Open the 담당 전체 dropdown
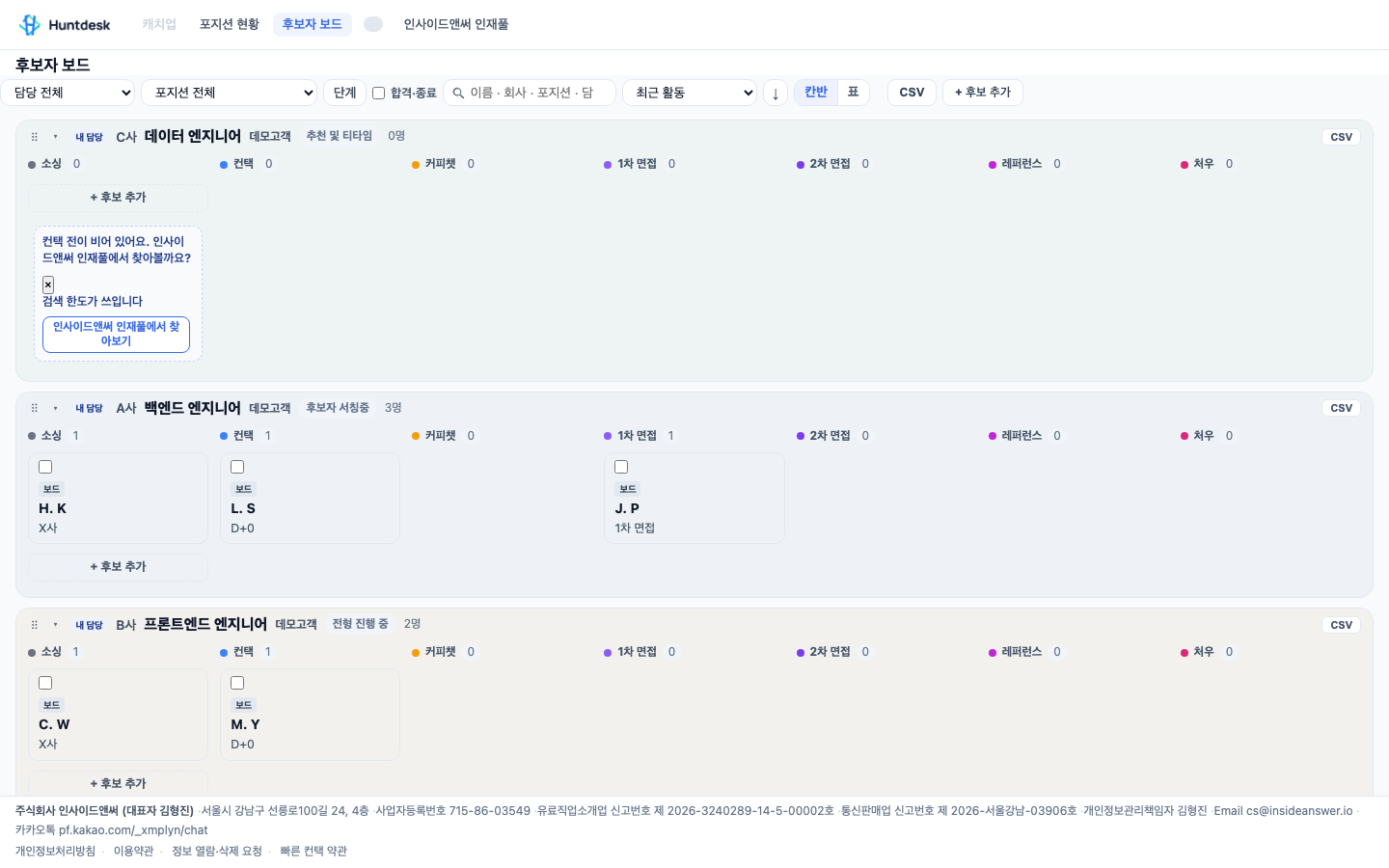The image size is (1389, 868). pyautogui.click(x=68, y=93)
